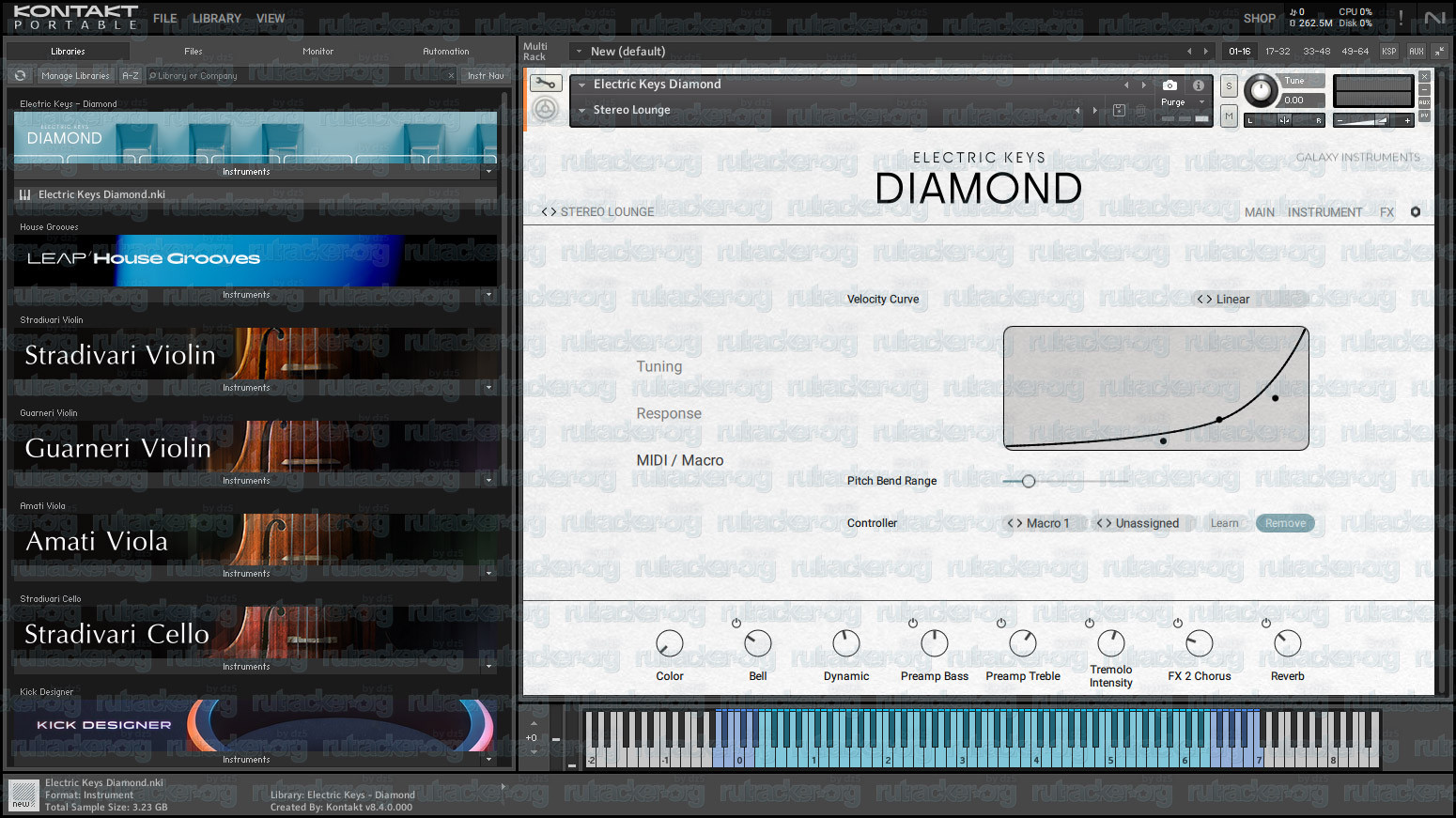Open the Stradivari Violin Instruments dropdown arrow

488,388
